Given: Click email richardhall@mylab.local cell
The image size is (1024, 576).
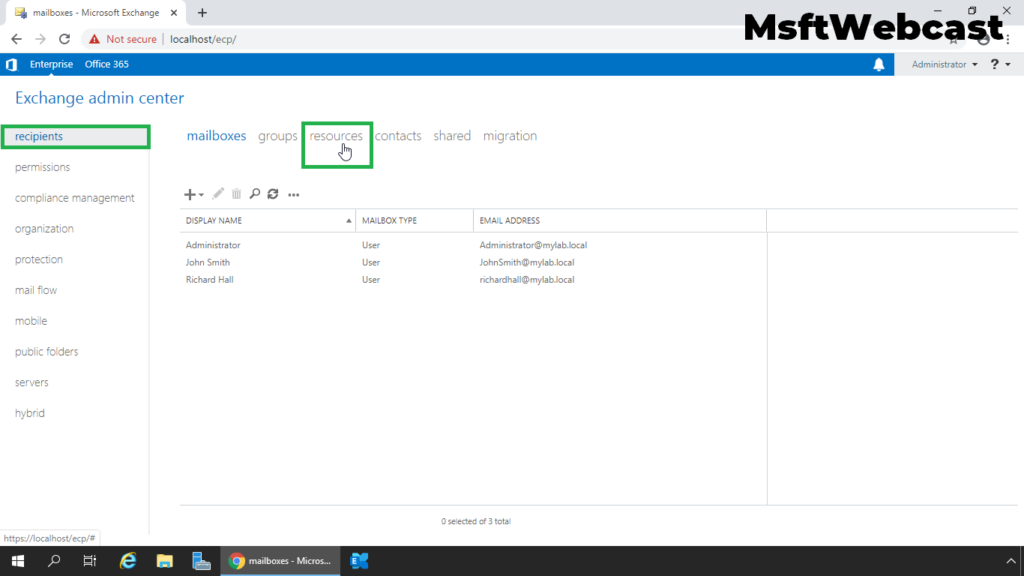Looking at the screenshot, I should pyautogui.click(x=527, y=280).
